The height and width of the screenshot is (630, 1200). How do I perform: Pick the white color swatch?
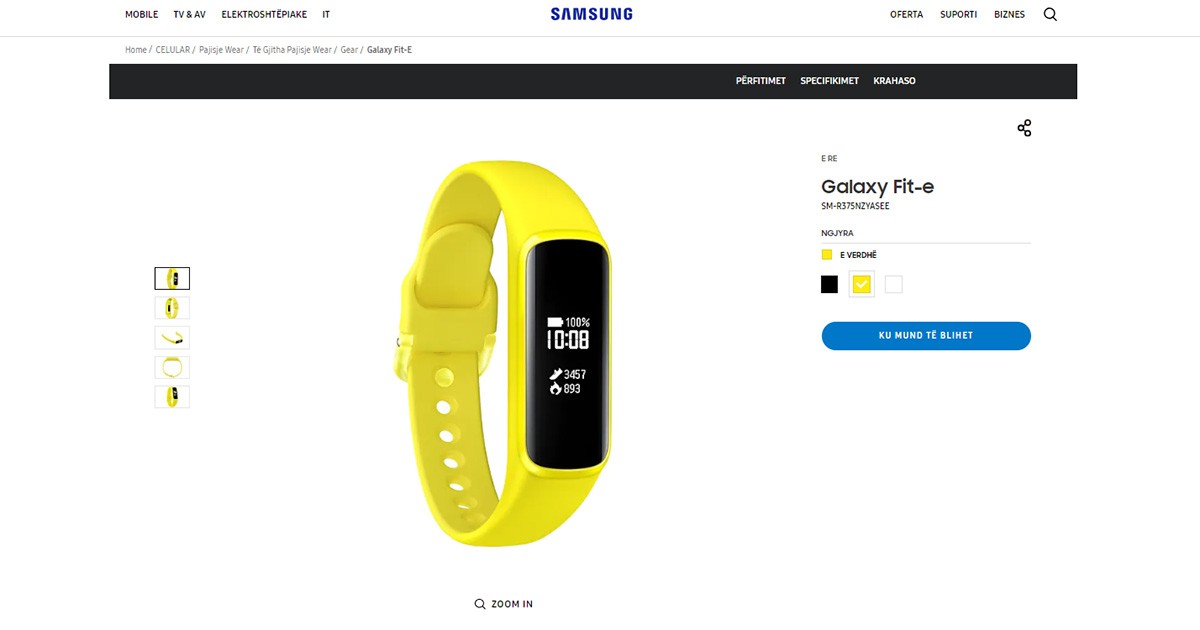point(894,285)
